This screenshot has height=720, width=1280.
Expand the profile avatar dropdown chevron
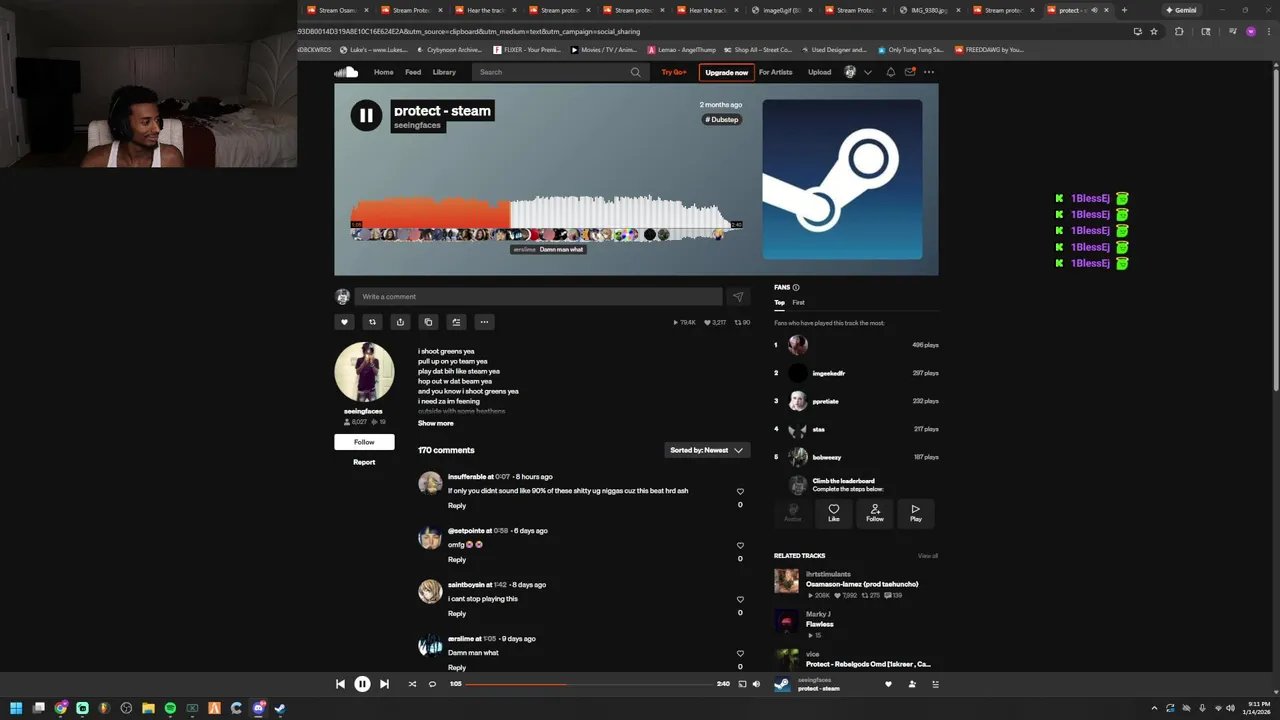(x=867, y=72)
